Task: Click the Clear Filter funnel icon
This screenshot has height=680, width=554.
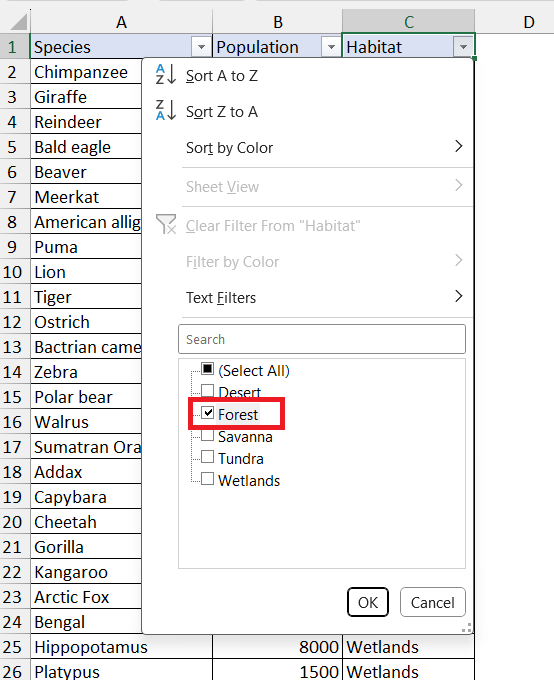Action: 166,224
